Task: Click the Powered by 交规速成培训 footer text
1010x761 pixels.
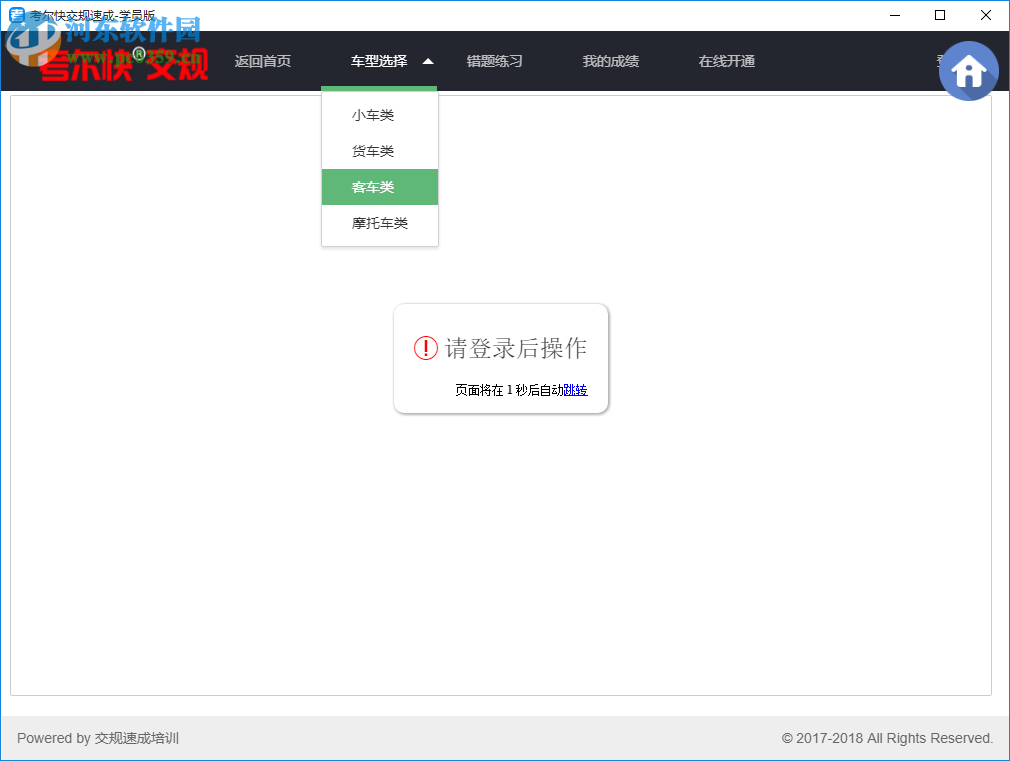Action: click(100, 738)
